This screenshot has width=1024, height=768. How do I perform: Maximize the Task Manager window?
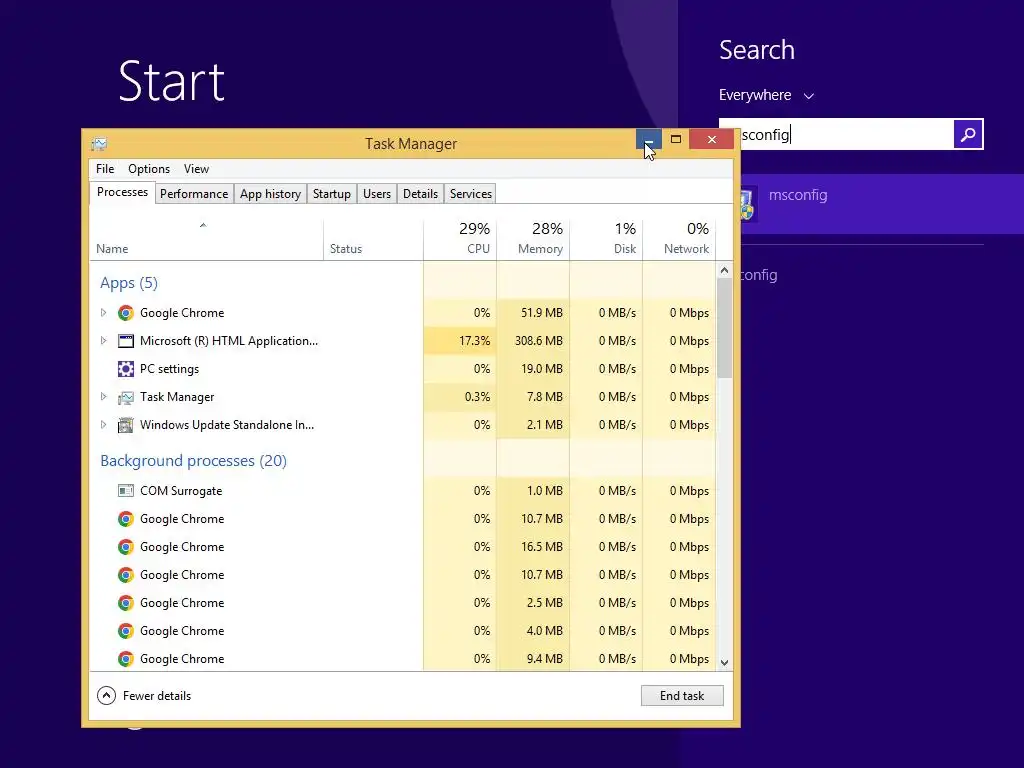pyautogui.click(x=676, y=139)
